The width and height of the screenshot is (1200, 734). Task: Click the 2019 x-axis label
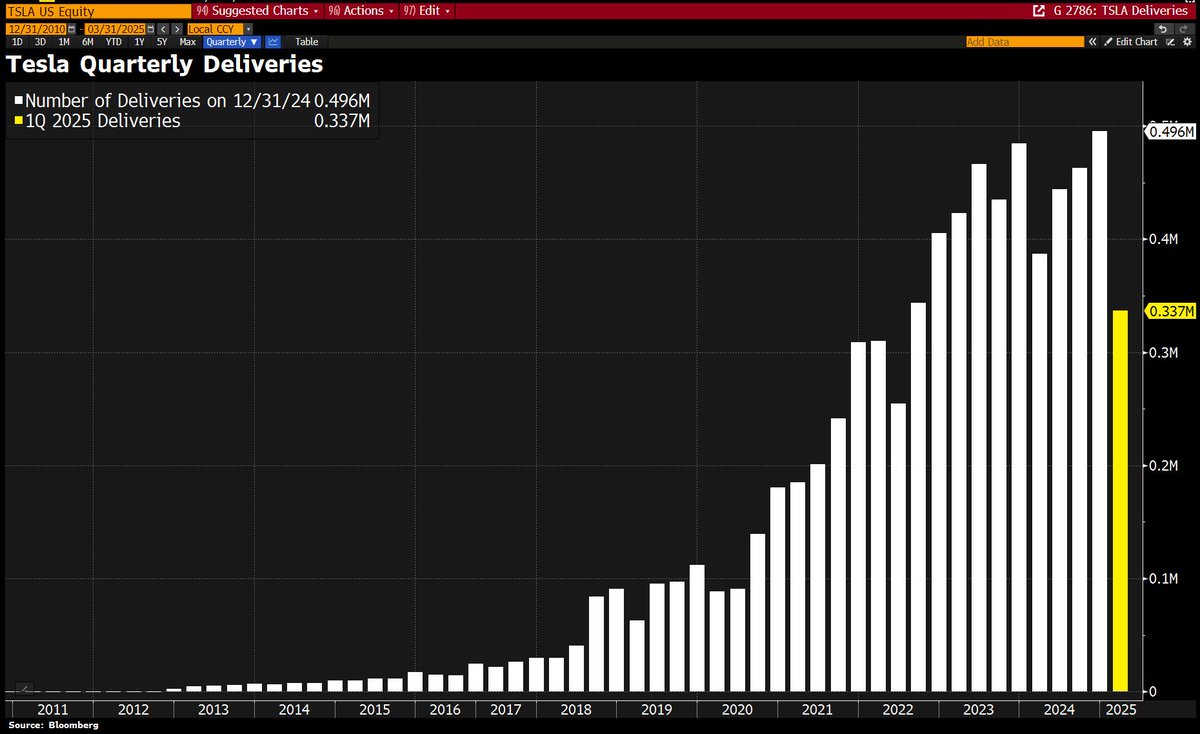[656, 709]
